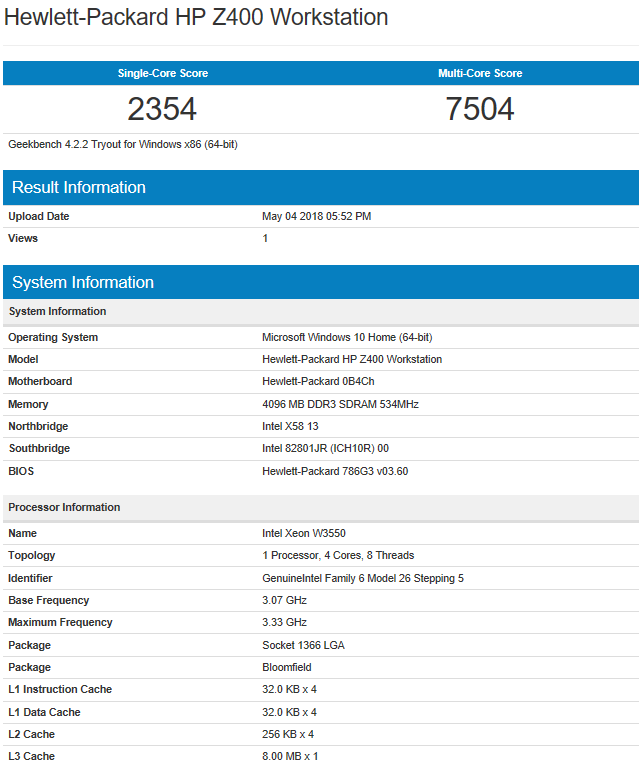Image resolution: width=644 pixels, height=767 pixels.
Task: Select the date May 04 2018 05:52 PM
Action: pos(316,216)
